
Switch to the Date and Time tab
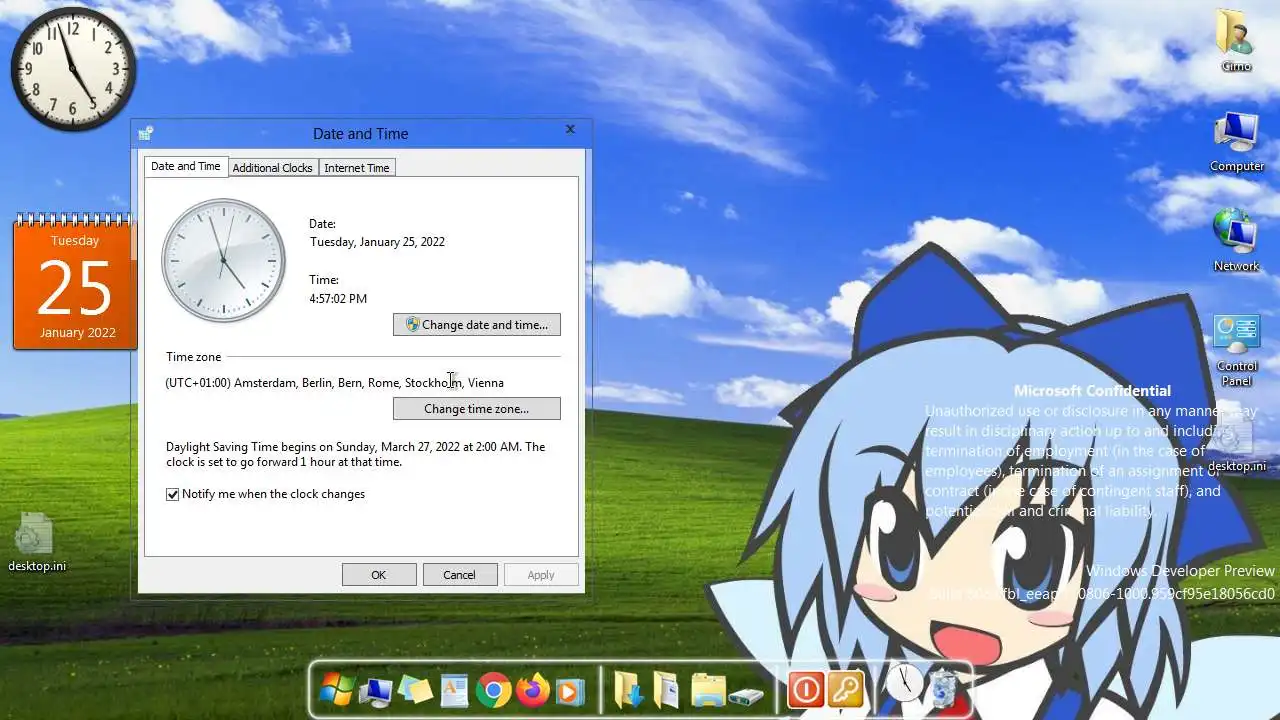pyautogui.click(x=186, y=166)
